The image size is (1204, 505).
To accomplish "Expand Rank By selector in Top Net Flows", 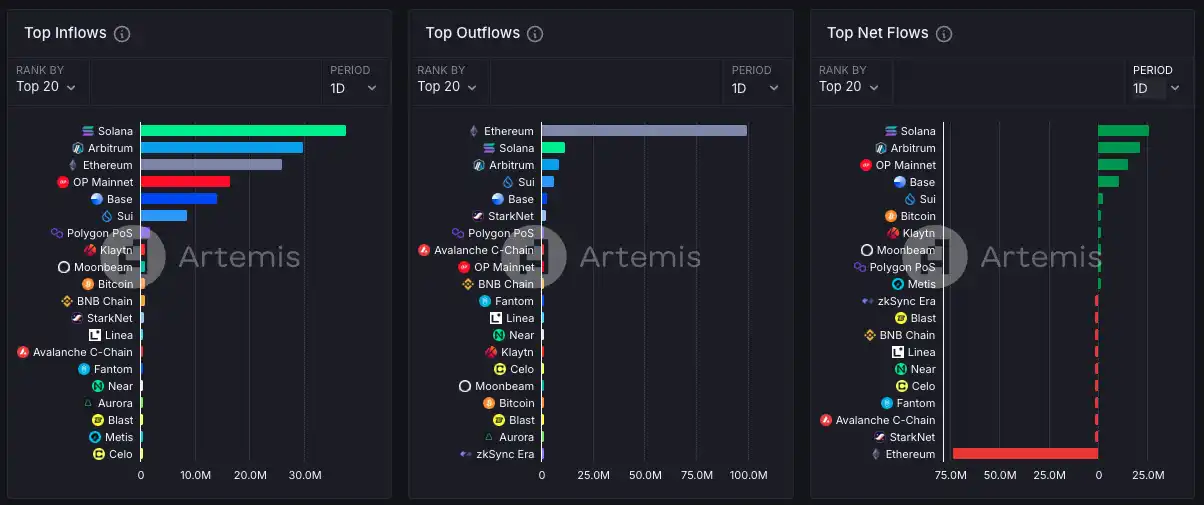I will 849,87.
